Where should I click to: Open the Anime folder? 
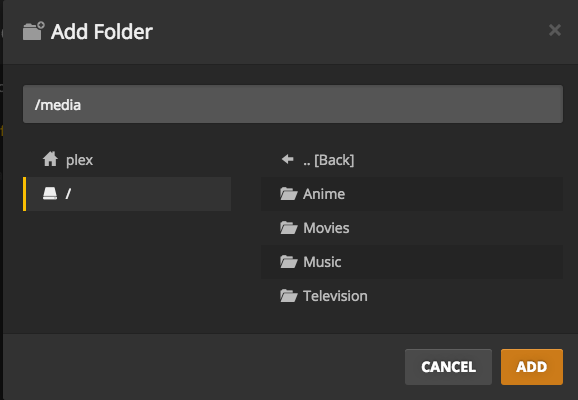[x=412, y=194]
